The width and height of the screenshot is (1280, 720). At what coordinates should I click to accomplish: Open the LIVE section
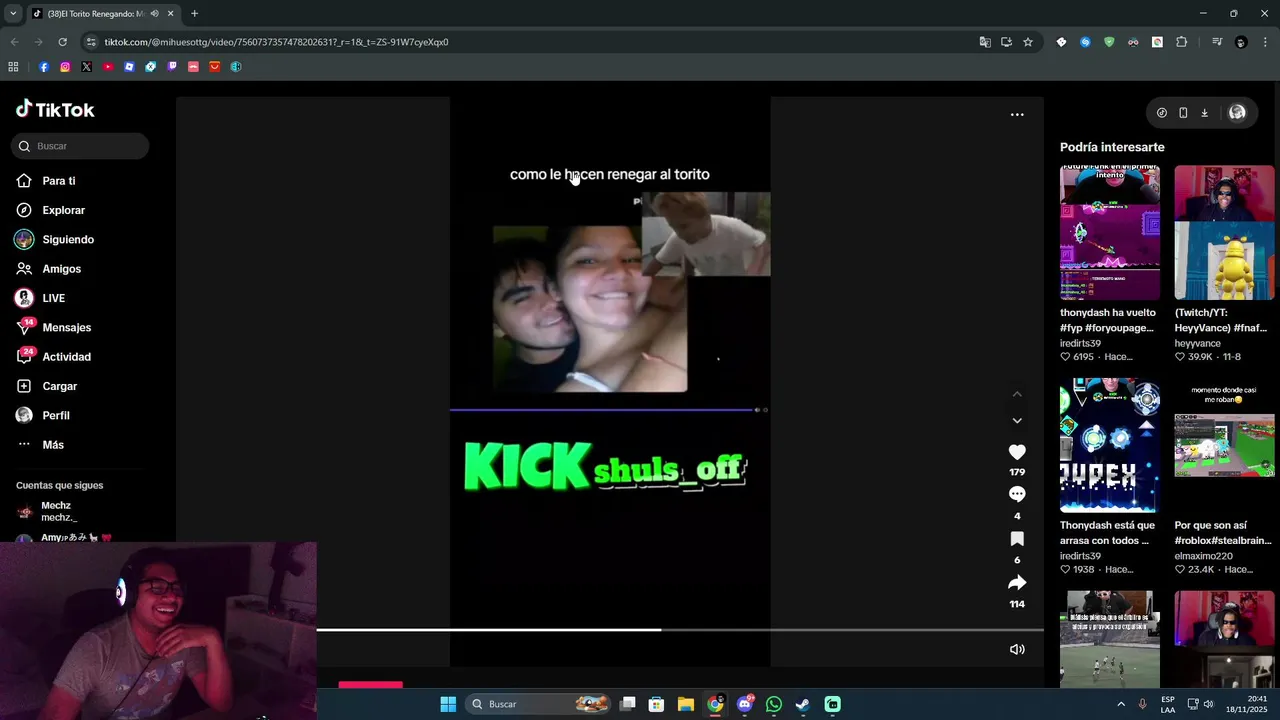pos(53,298)
